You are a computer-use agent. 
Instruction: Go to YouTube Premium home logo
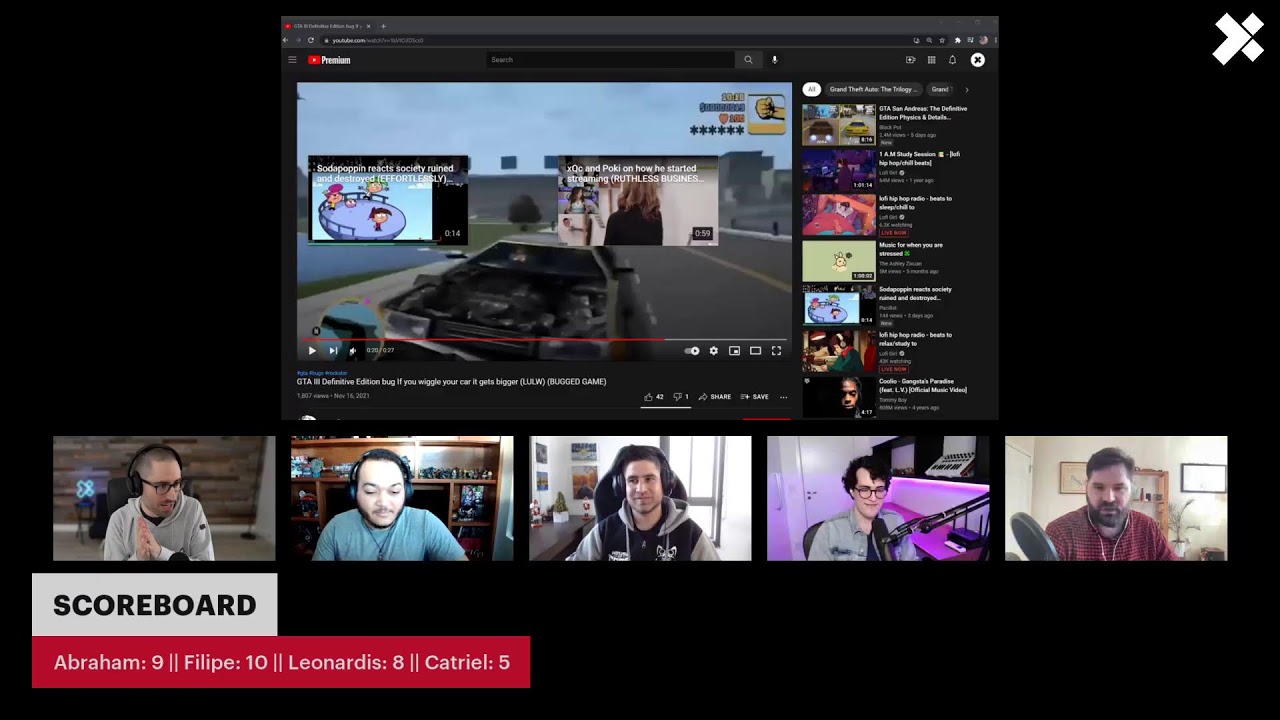coord(329,60)
